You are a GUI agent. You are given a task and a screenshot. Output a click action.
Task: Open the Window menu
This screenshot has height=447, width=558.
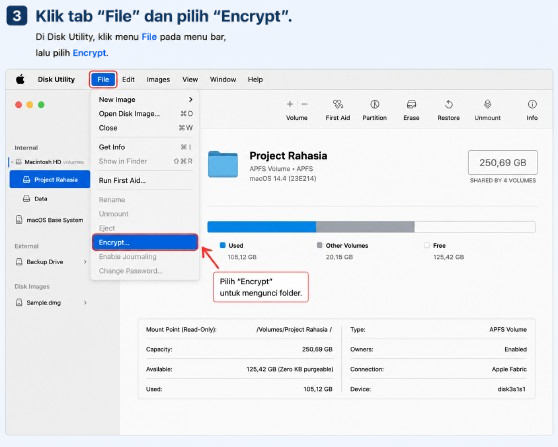point(223,79)
